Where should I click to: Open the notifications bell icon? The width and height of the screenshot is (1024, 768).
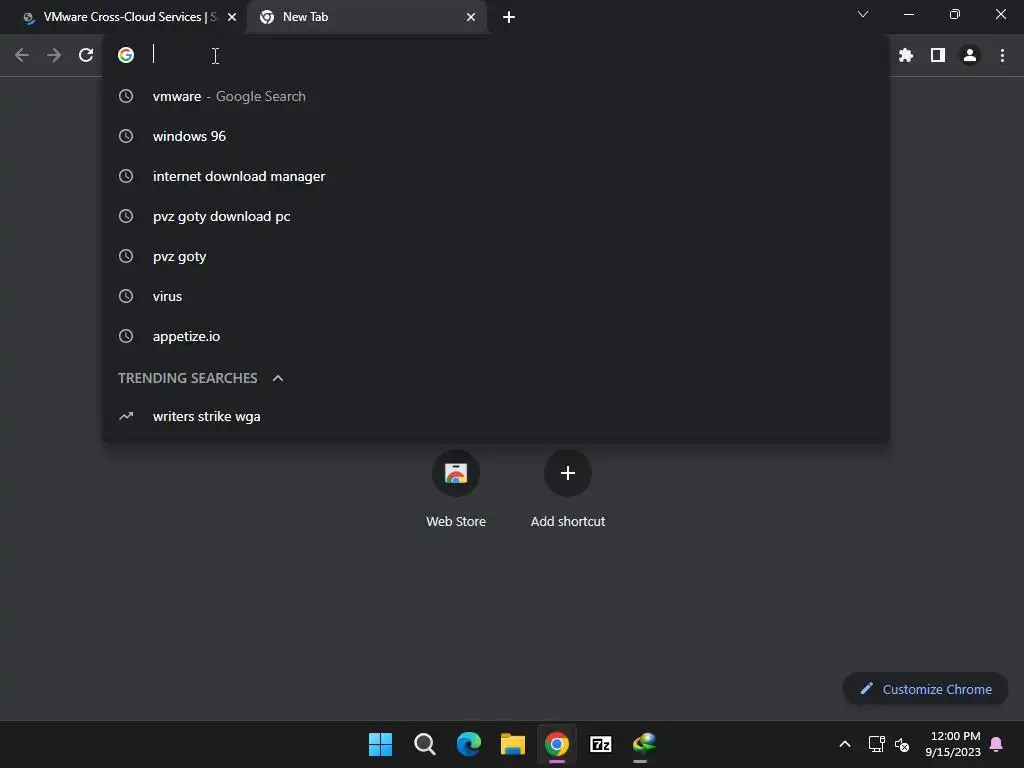point(996,744)
